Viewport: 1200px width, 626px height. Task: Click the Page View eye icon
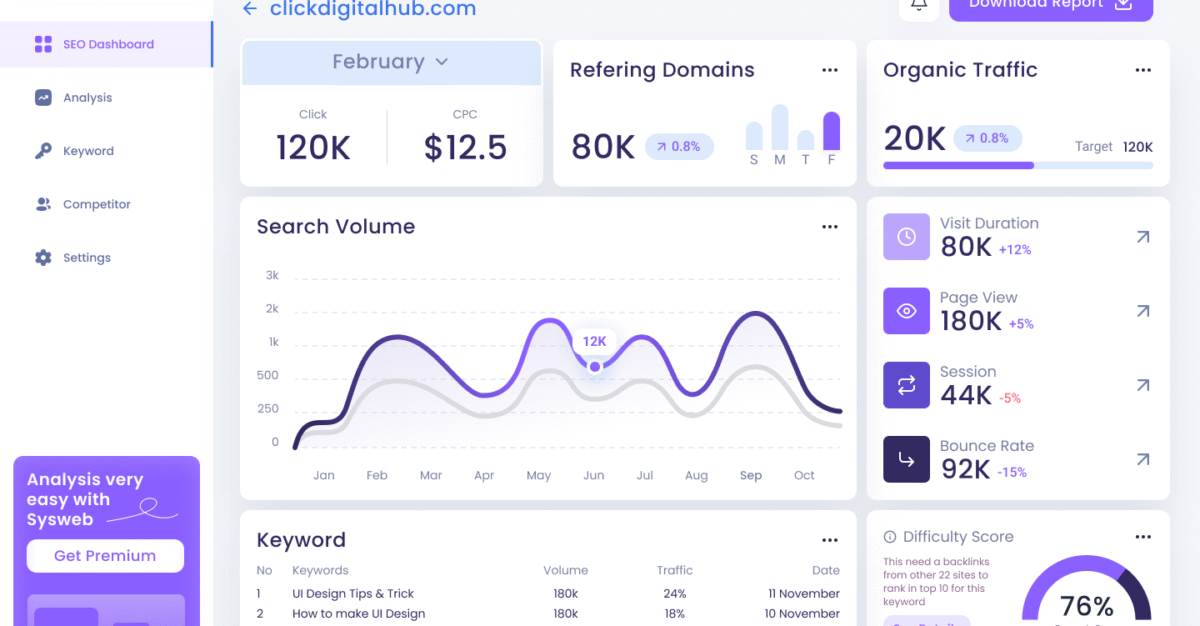[906, 311]
